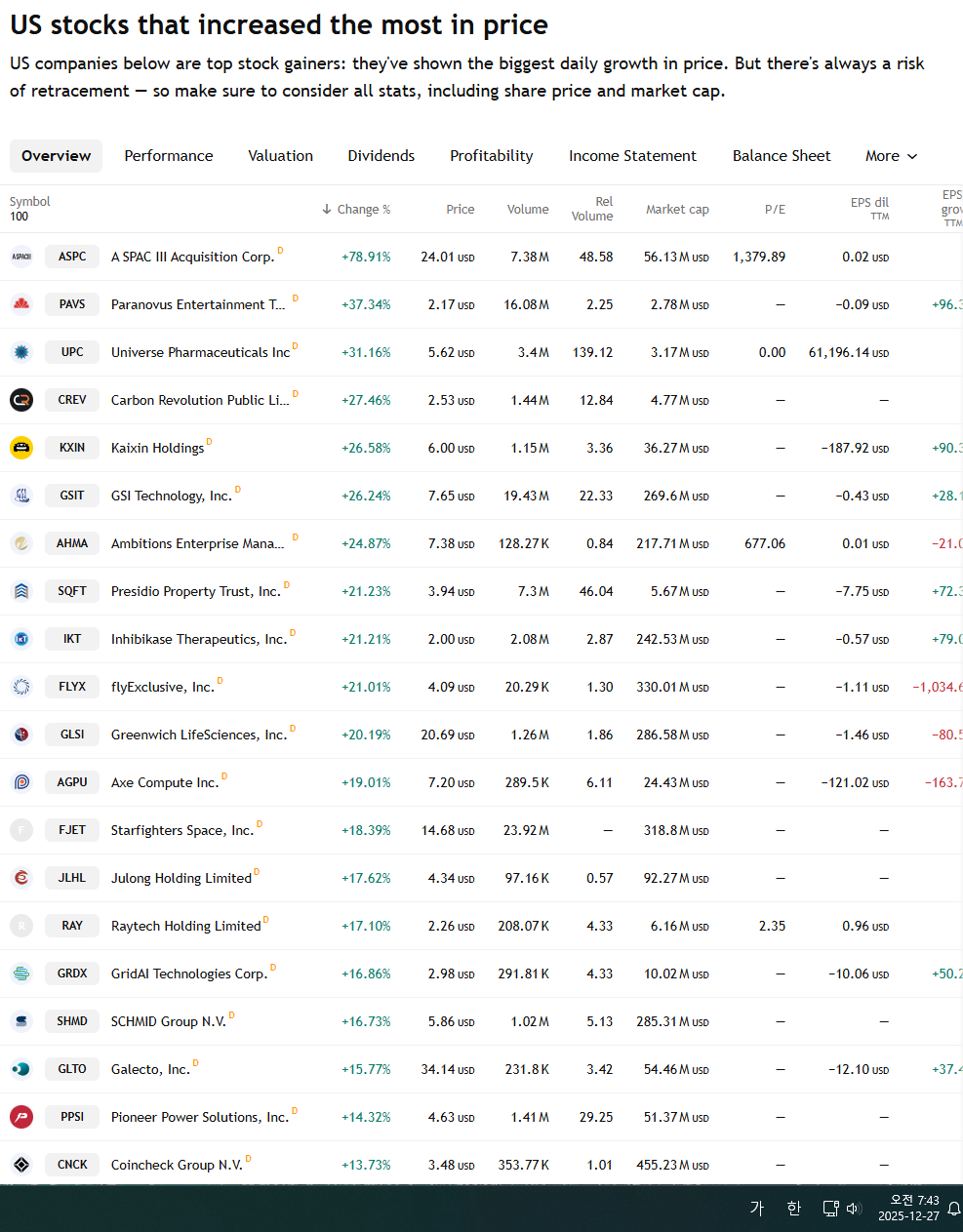
Task: Open the Julong Holding Limited link
Action: click(x=181, y=878)
